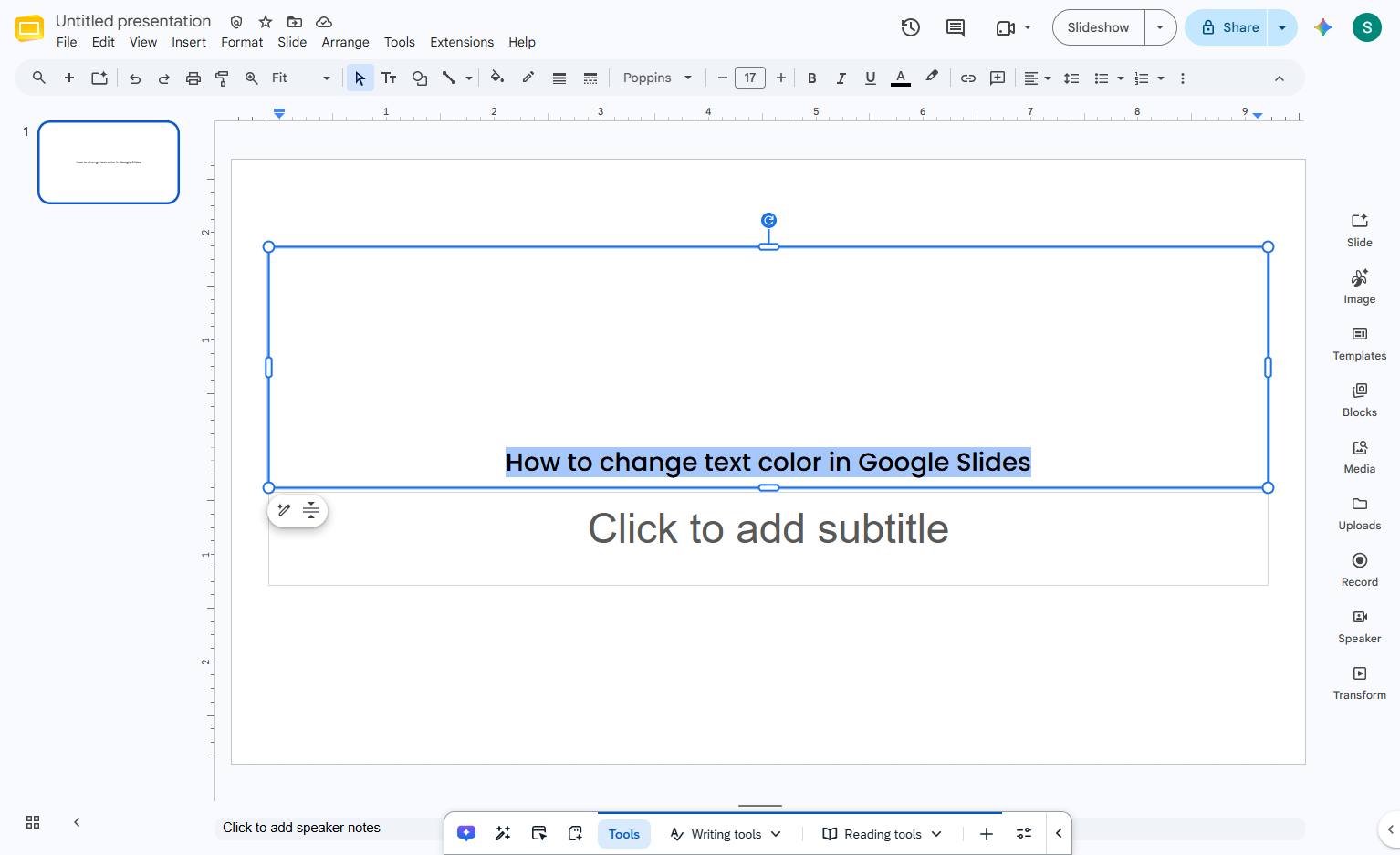This screenshot has height=855, width=1400.
Task: Open the Poppins font dropdown
Action: pyautogui.click(x=657, y=78)
